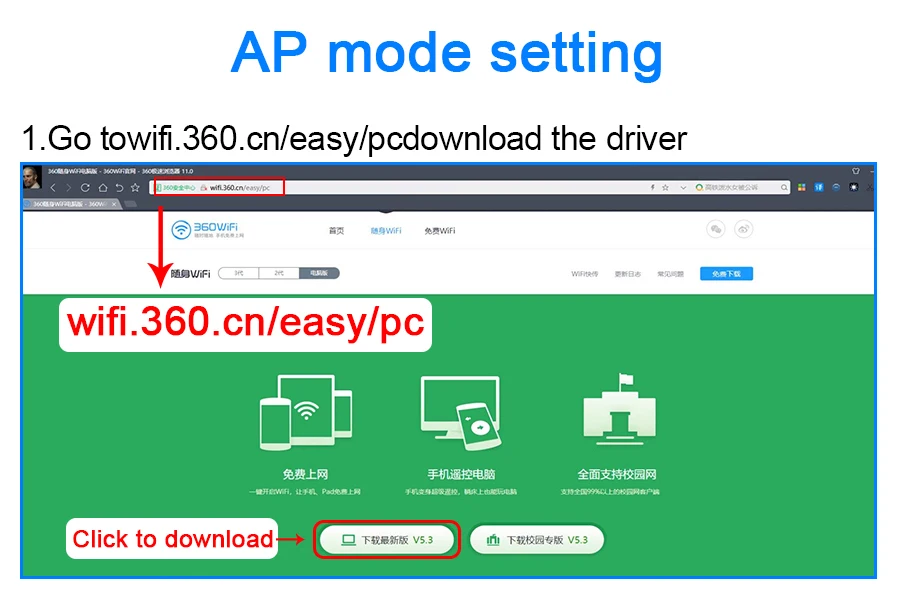The height and width of the screenshot is (606, 900).
Task: Click the favorites star beside the home icon
Action: click(135, 188)
